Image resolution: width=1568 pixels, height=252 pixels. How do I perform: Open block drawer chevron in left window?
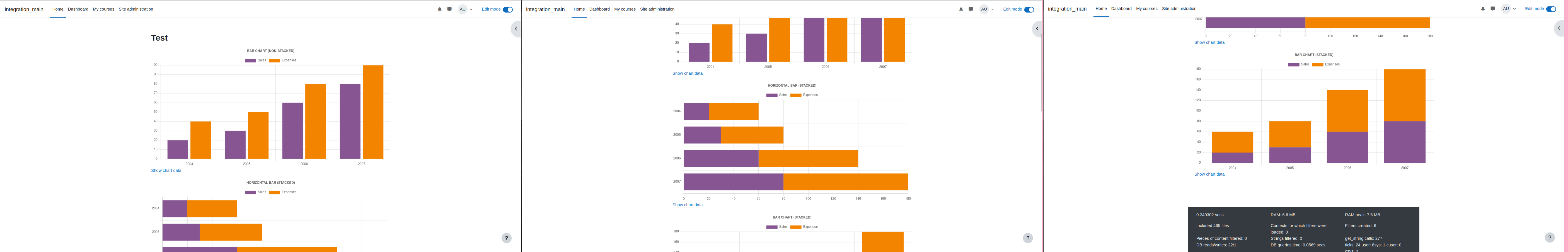(x=516, y=29)
